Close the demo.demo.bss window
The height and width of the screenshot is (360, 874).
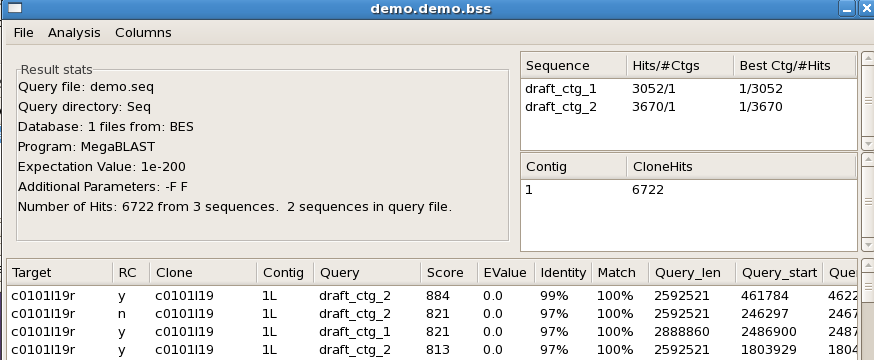coord(866,8)
